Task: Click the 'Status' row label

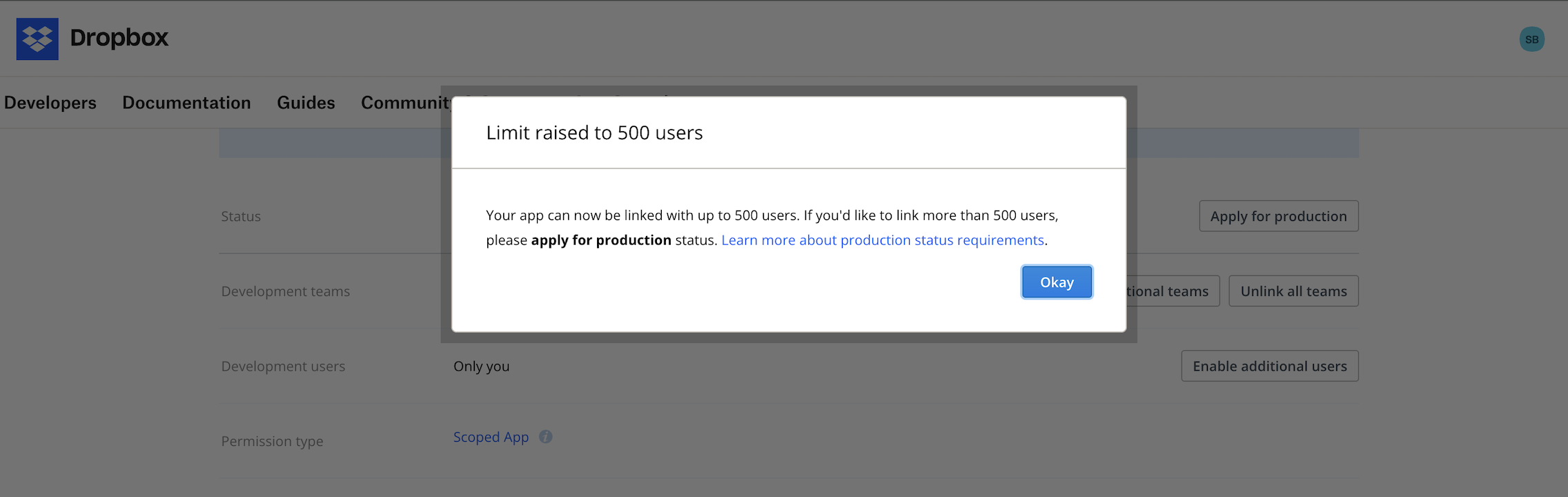Action: point(241,217)
